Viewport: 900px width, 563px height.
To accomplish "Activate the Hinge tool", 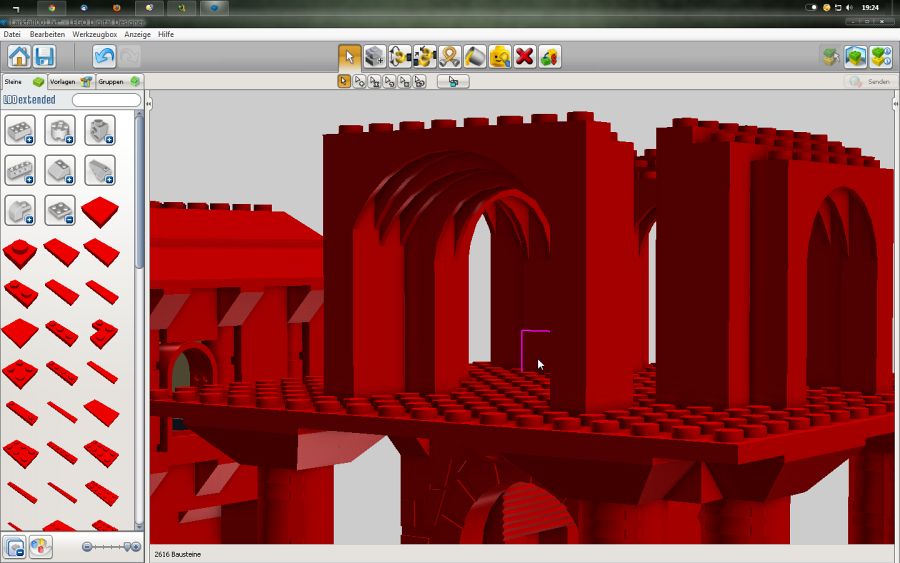I will coord(400,56).
